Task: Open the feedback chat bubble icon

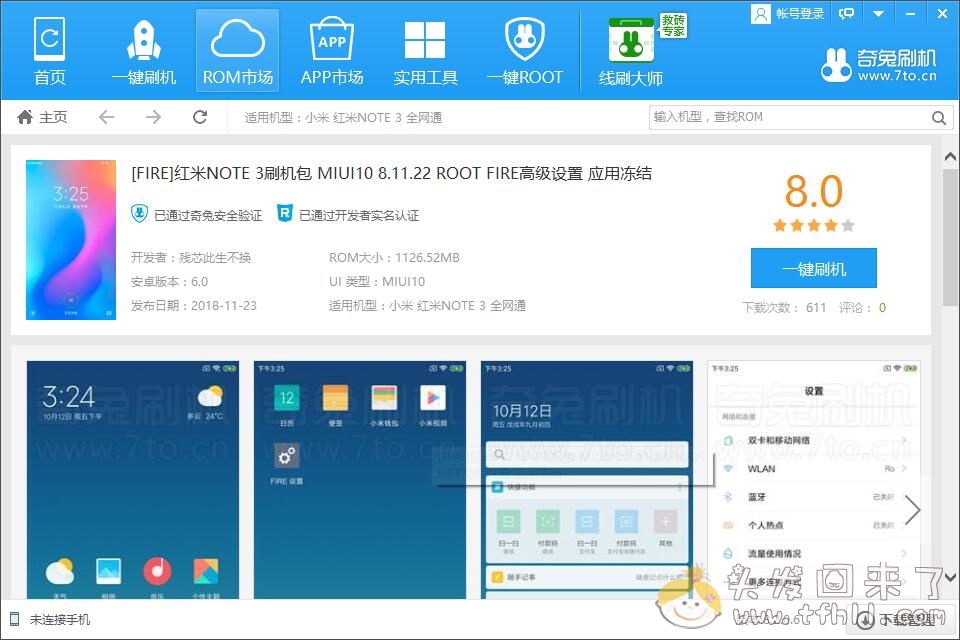Action: tap(847, 13)
